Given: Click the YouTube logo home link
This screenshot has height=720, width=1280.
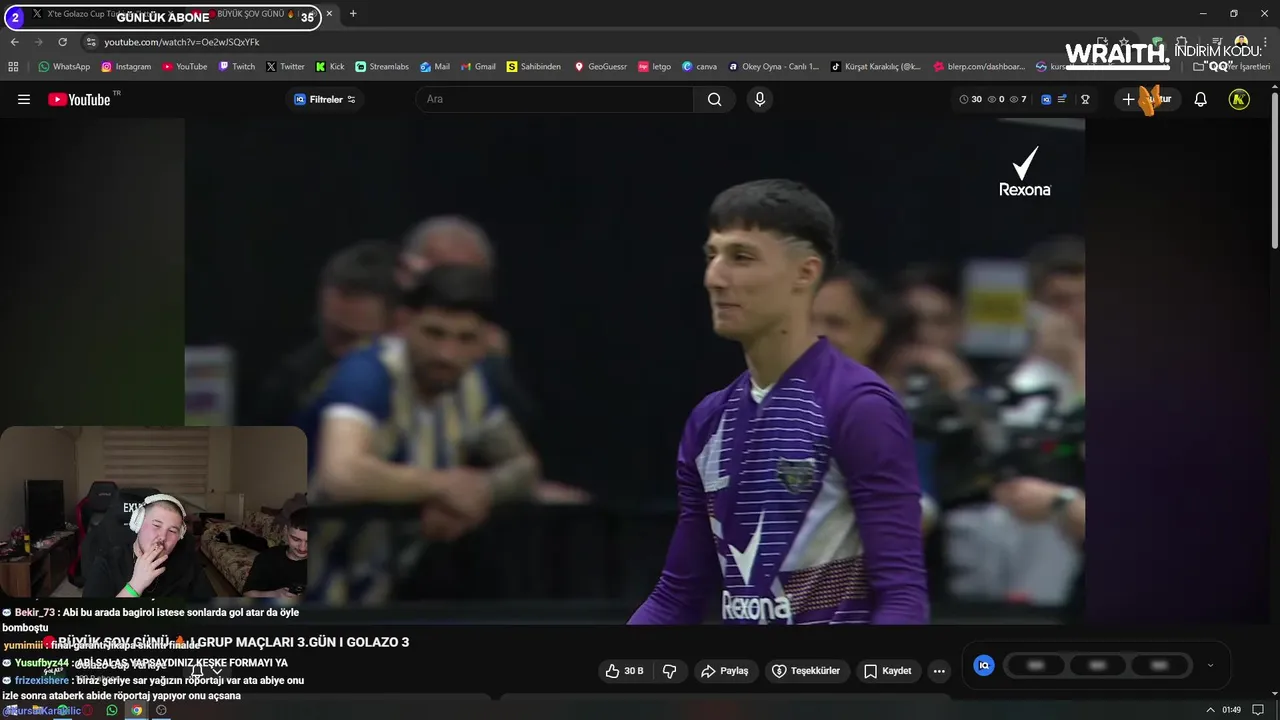Looking at the screenshot, I should tap(79, 99).
